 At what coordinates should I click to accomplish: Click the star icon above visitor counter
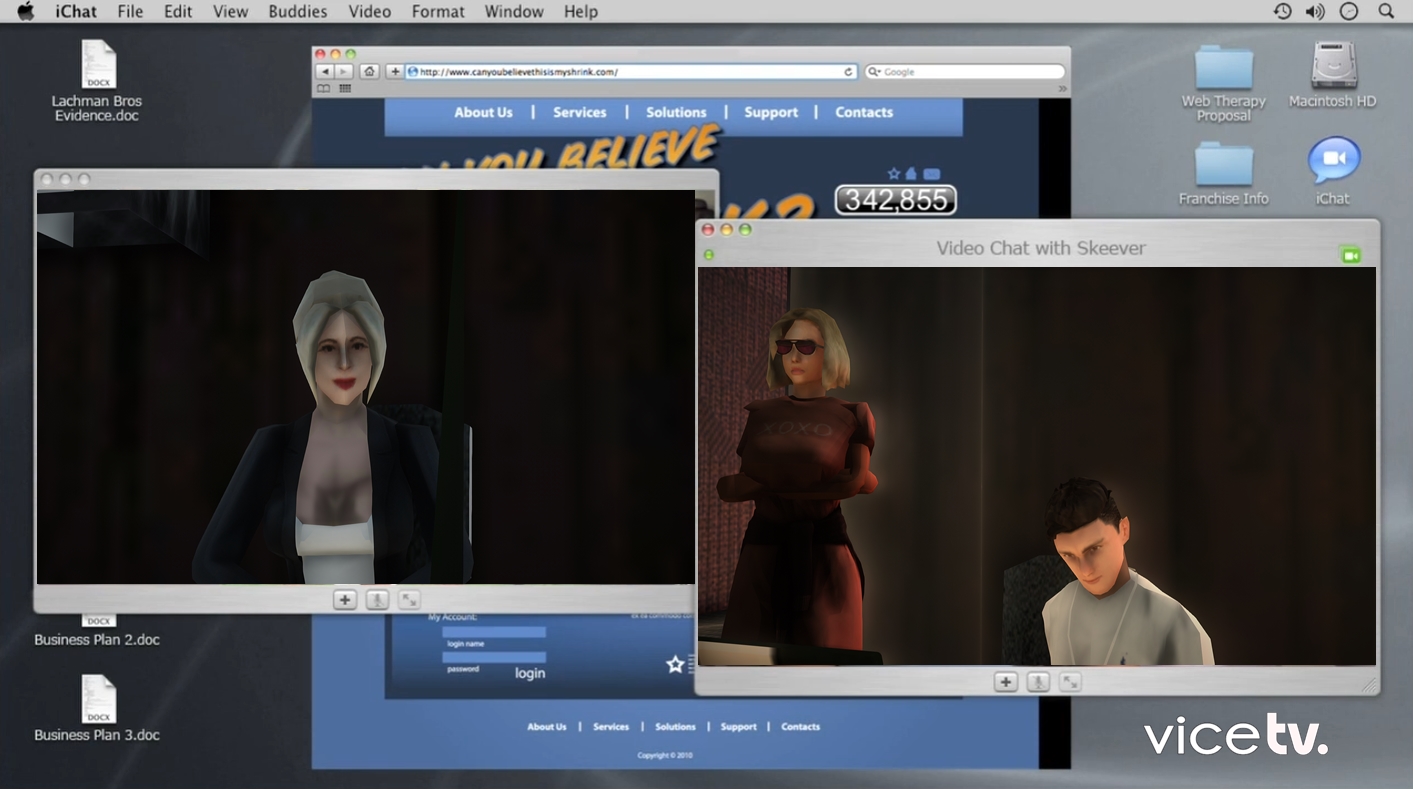point(894,174)
